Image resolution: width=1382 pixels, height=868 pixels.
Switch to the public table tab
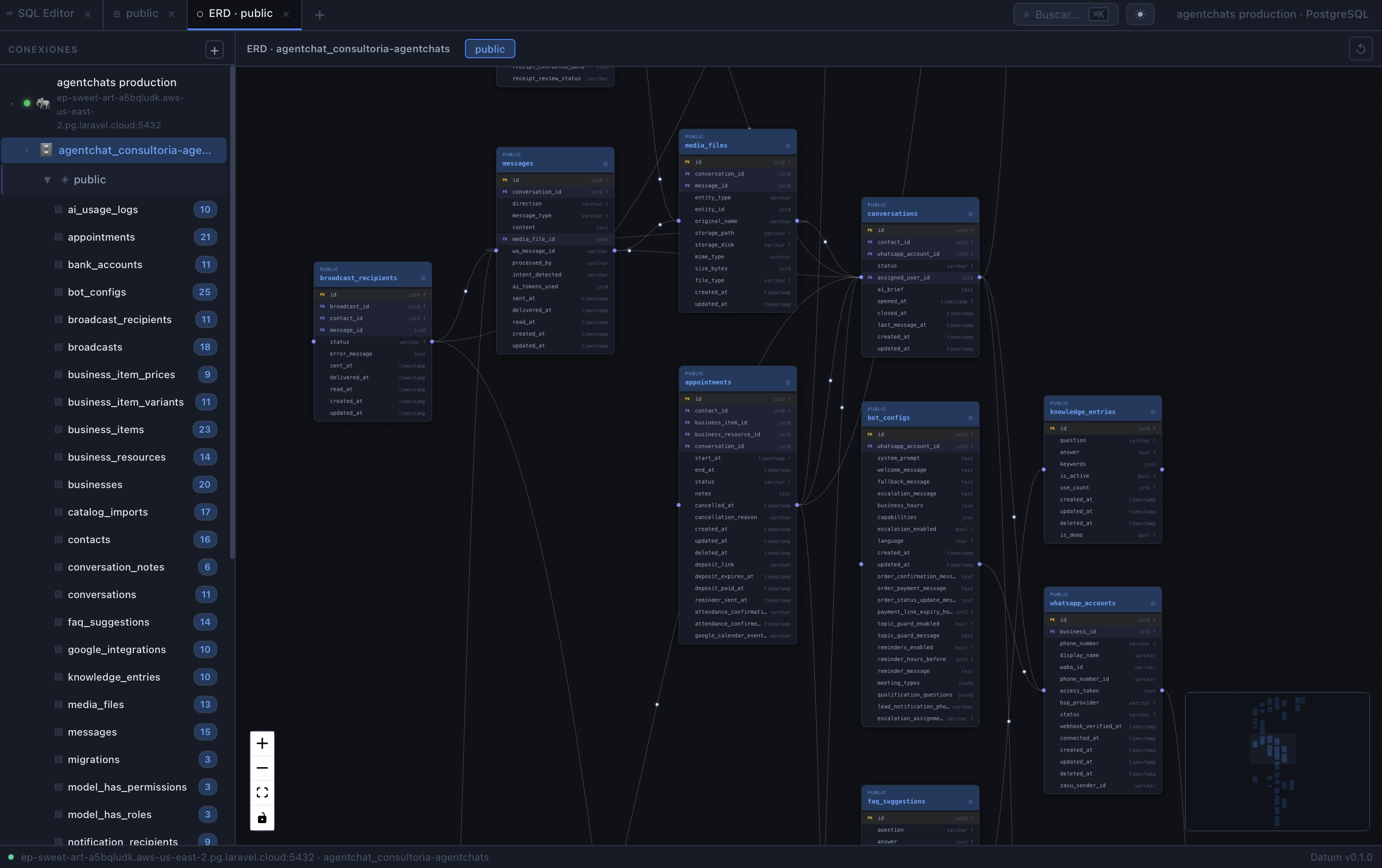142,14
